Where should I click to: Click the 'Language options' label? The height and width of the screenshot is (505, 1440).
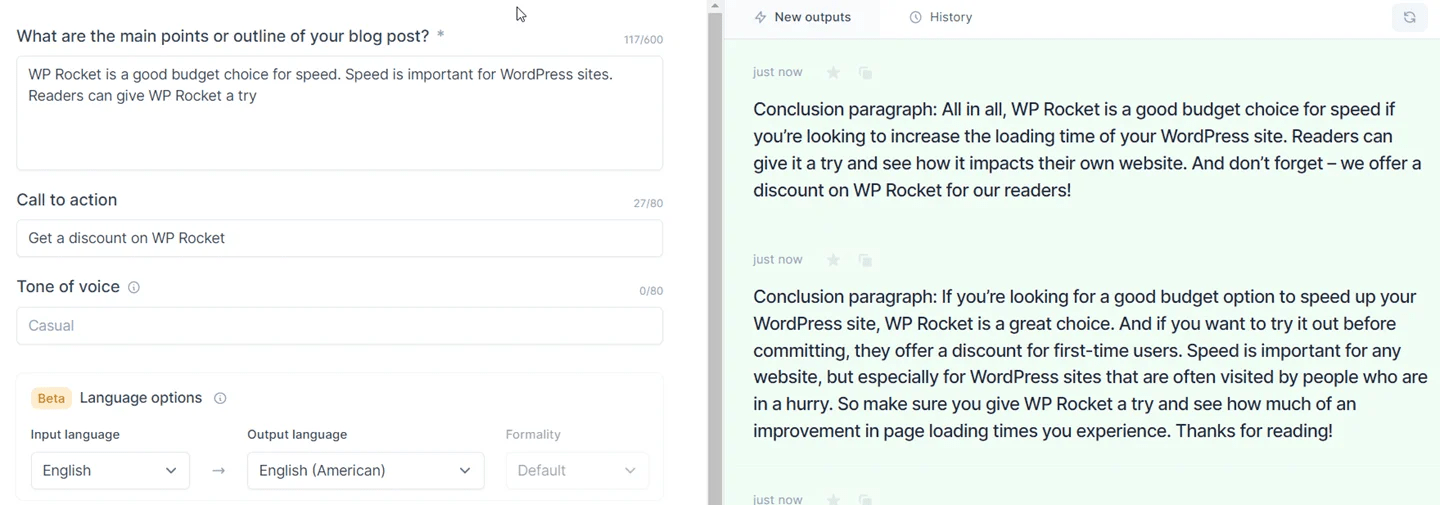(141, 398)
